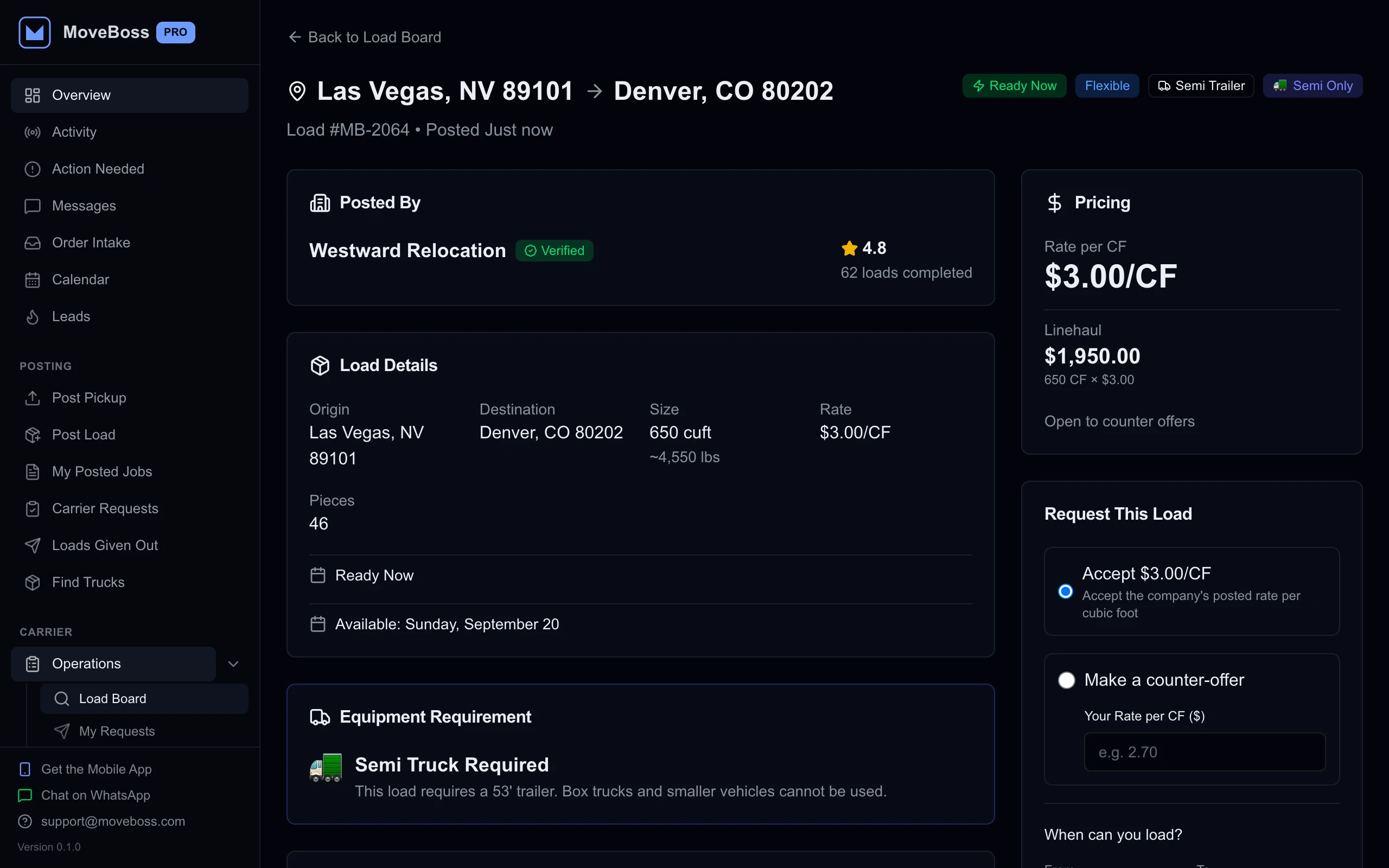Viewport: 1389px width, 868px height.
Task: Click the Equipment Requirement truck icon
Action: click(x=320, y=717)
